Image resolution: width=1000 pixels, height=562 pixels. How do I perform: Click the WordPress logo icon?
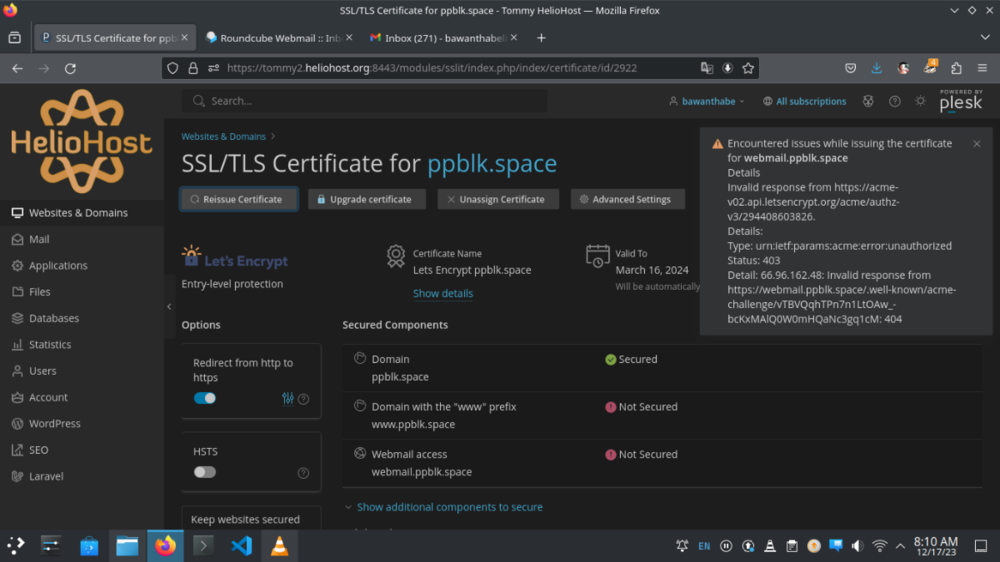click(17, 424)
